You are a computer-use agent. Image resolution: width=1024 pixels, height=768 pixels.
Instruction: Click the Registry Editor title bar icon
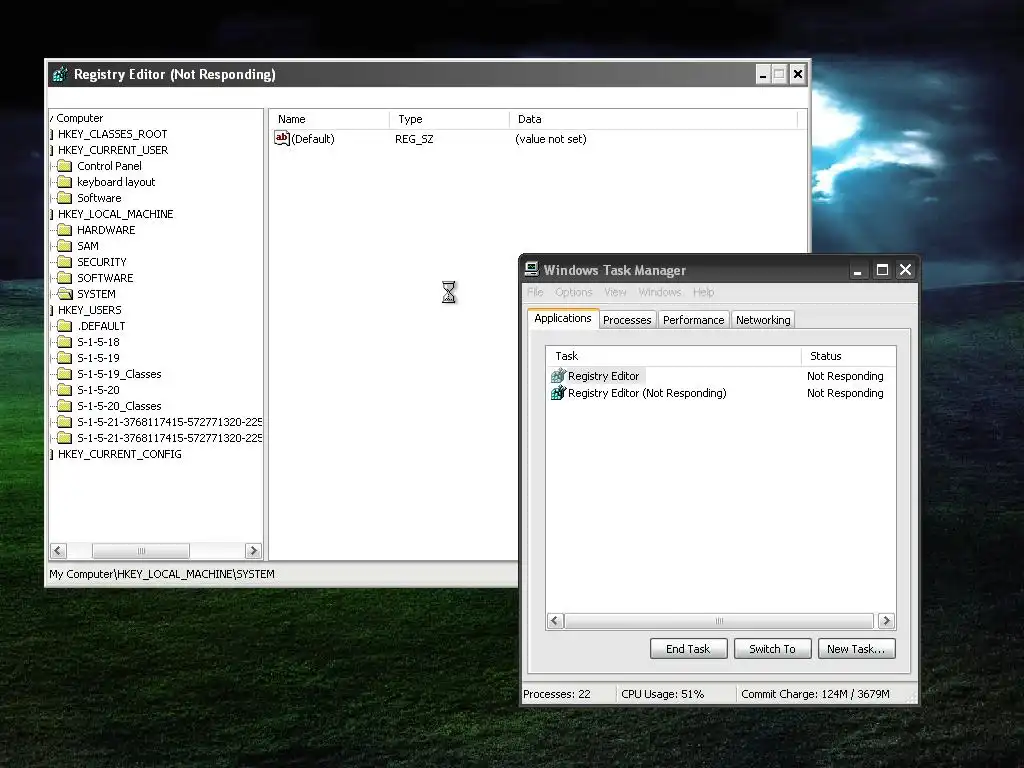[60, 74]
